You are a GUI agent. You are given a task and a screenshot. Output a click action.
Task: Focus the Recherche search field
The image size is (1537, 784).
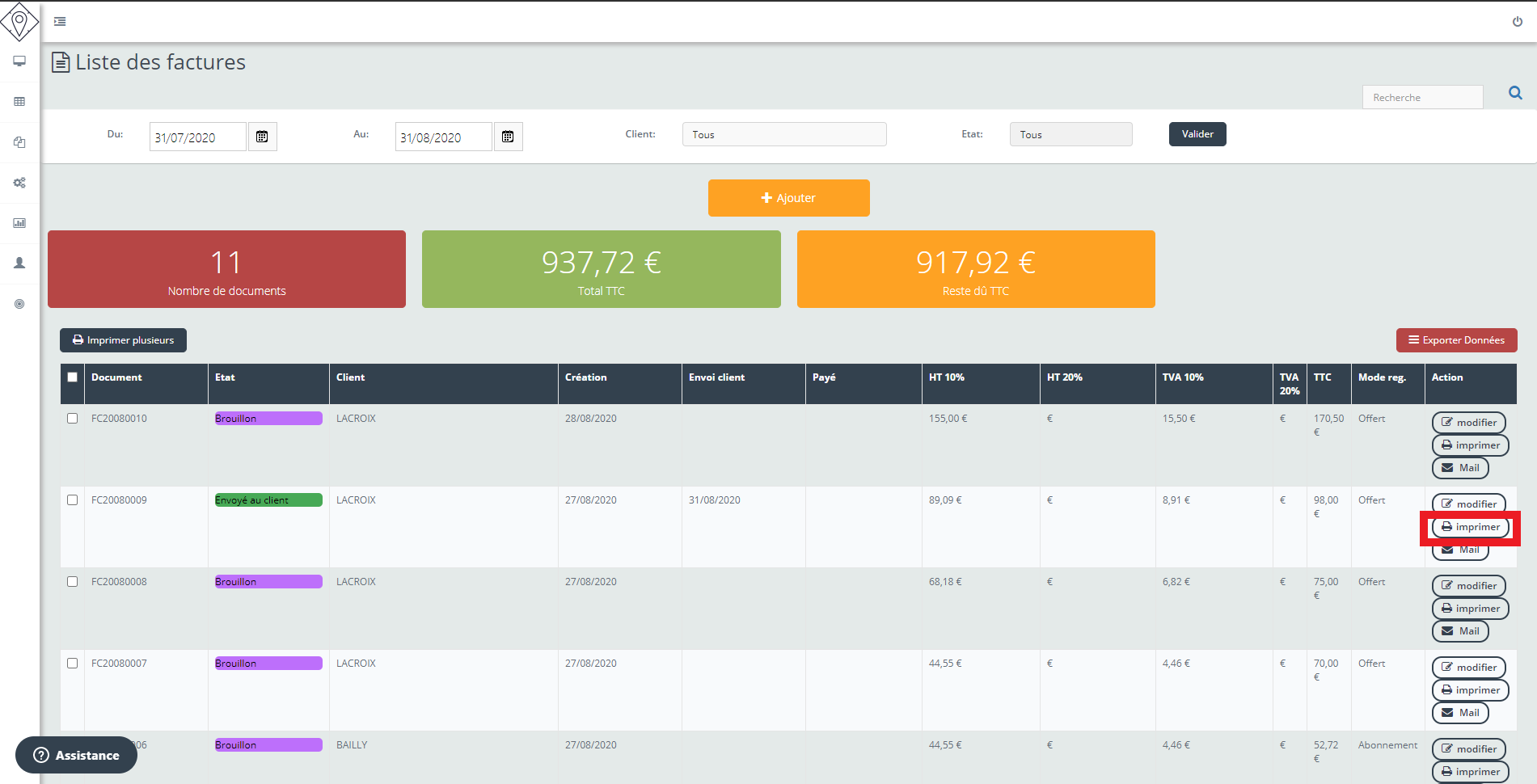[x=1421, y=97]
